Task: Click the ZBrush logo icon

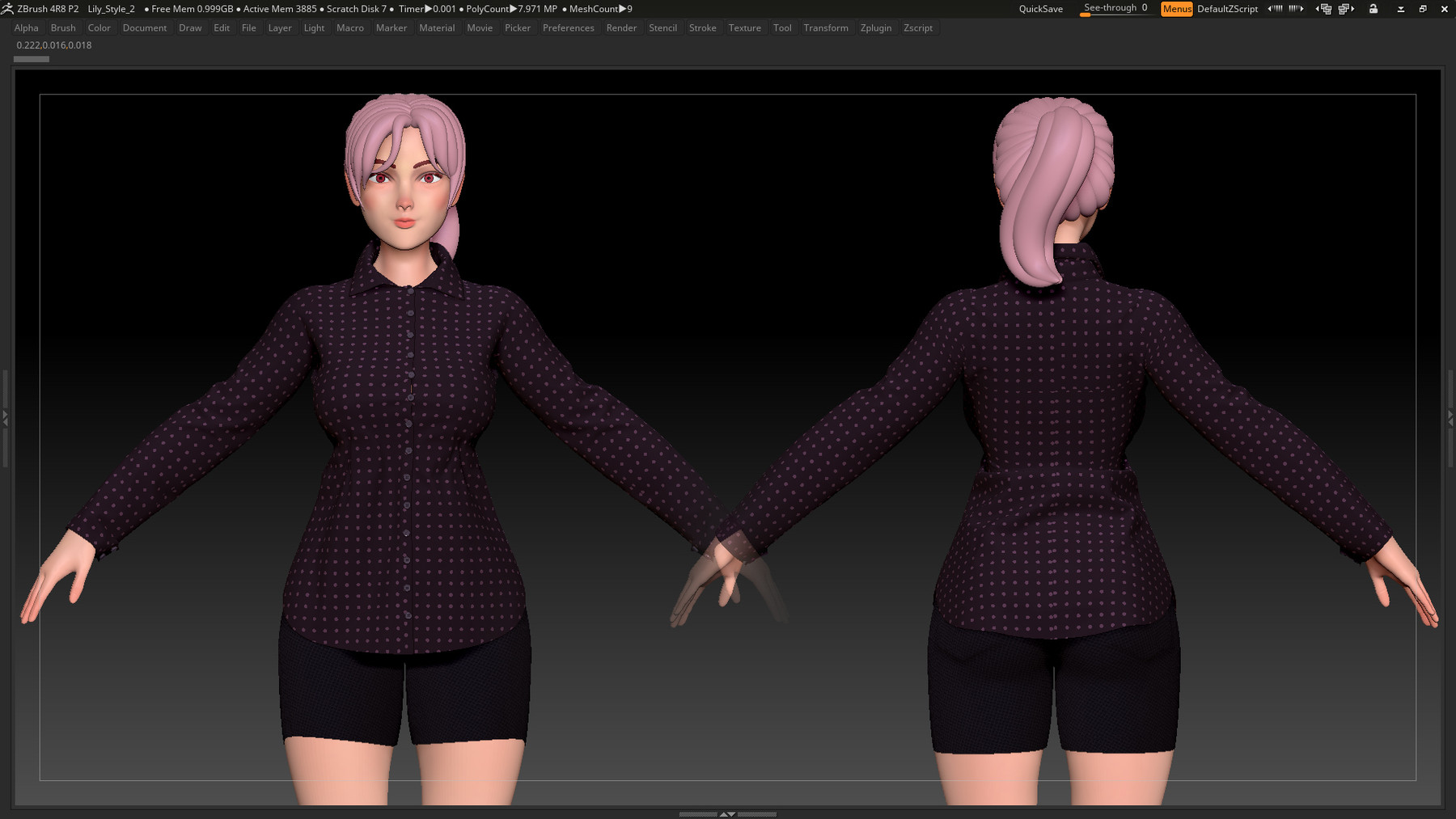Action: pyautogui.click(x=6, y=8)
